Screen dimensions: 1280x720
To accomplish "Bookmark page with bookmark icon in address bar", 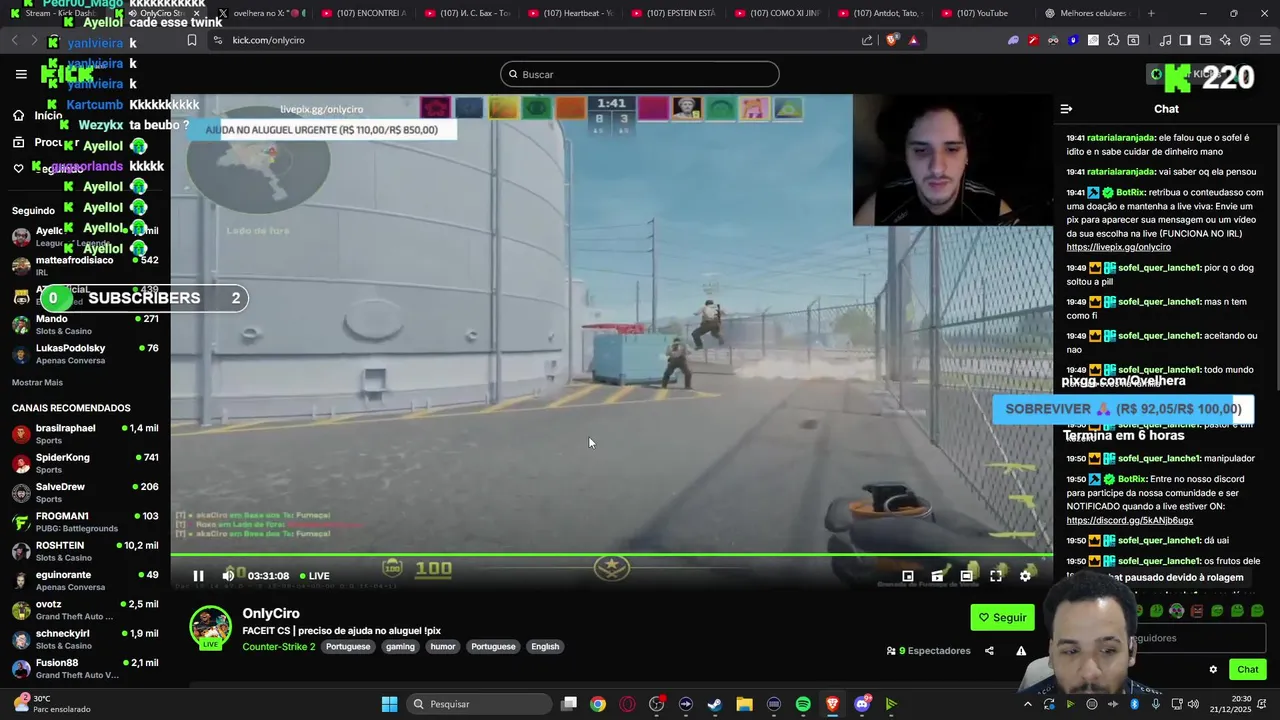I will pyautogui.click(x=191, y=40).
